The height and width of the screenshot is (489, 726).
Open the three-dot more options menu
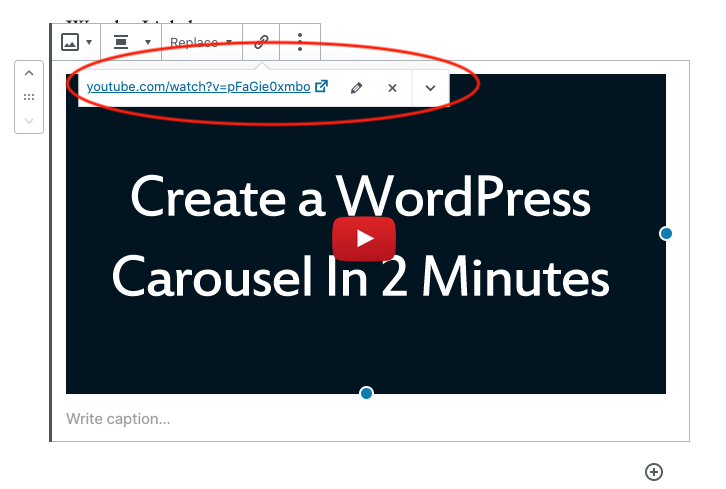(x=300, y=43)
